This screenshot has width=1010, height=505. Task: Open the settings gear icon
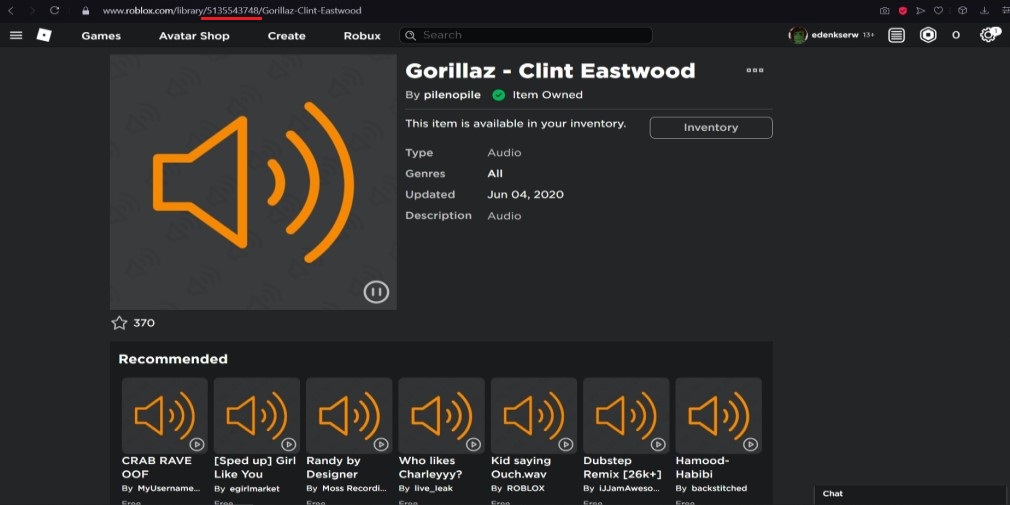(988, 35)
